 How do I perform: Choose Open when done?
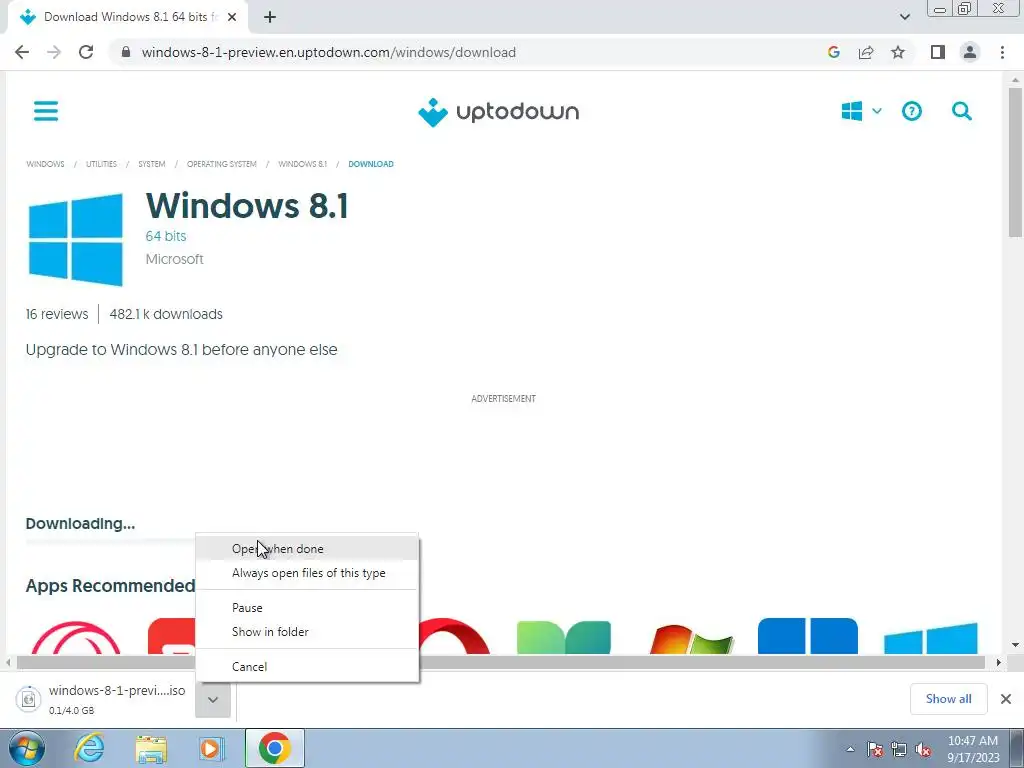(307, 549)
